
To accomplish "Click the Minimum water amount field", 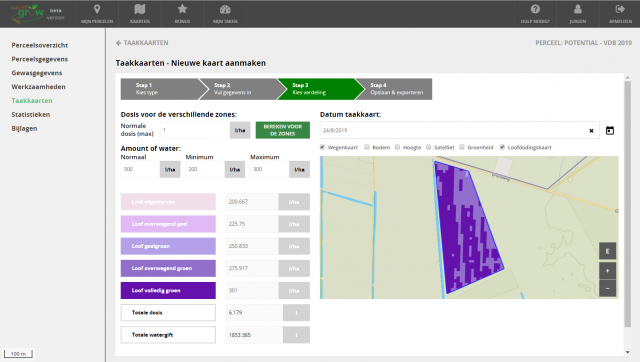I will point(205,169).
